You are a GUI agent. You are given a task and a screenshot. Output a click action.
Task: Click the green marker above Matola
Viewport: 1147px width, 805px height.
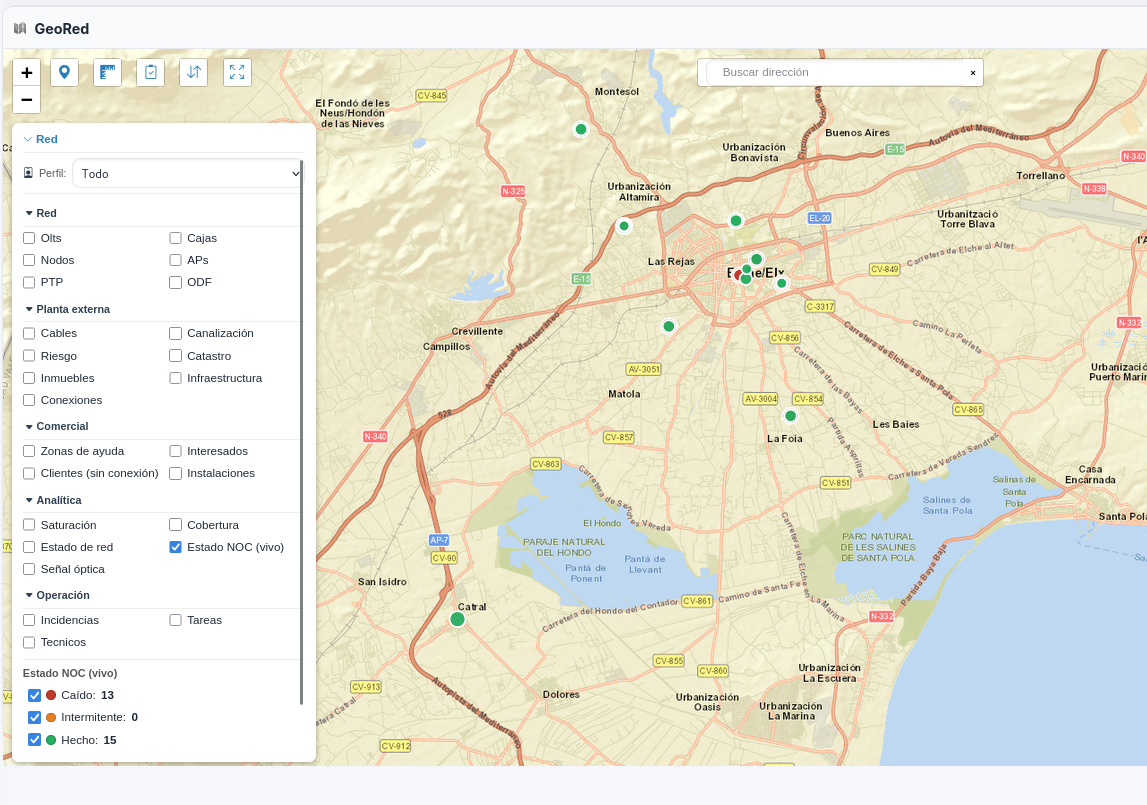click(x=669, y=326)
